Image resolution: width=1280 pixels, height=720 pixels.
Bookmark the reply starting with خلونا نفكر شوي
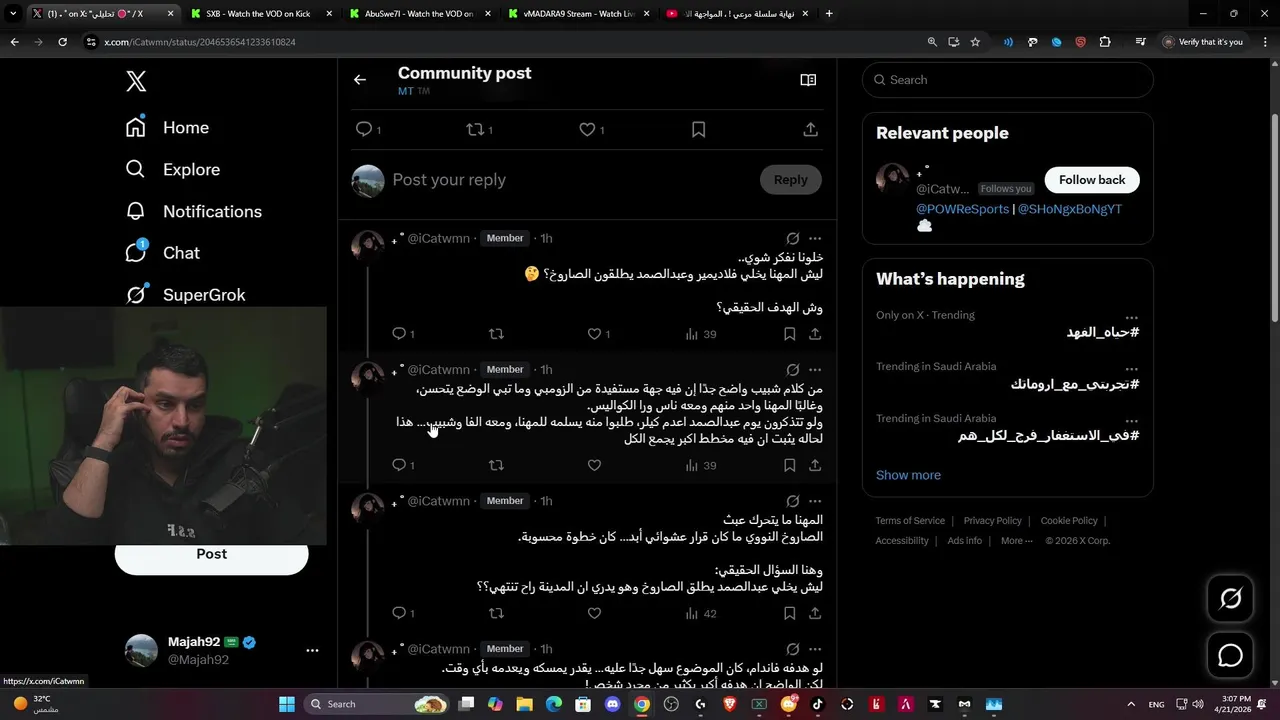coord(789,334)
